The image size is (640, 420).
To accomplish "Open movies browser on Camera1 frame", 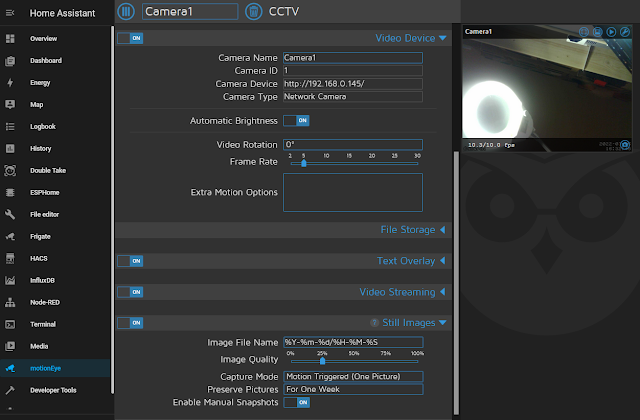I will click(x=611, y=32).
